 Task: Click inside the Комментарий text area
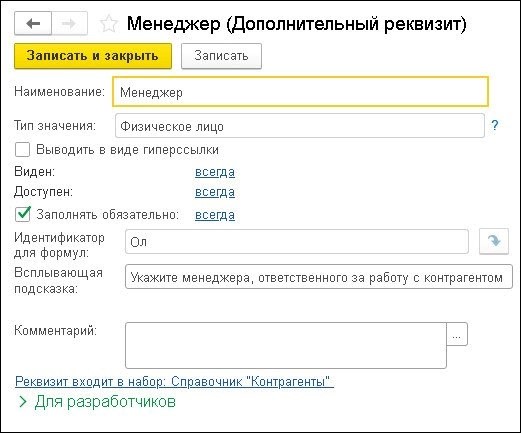click(x=286, y=345)
